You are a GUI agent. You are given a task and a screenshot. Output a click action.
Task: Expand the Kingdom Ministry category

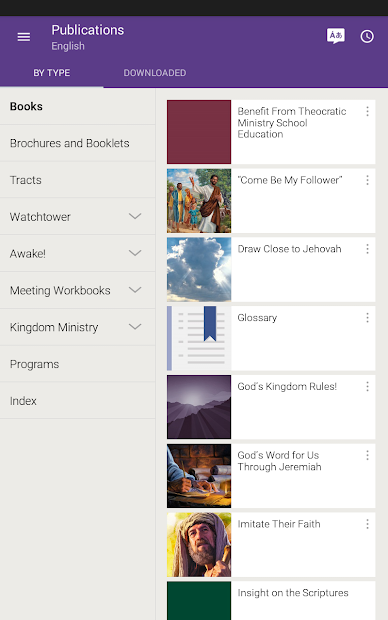point(135,327)
